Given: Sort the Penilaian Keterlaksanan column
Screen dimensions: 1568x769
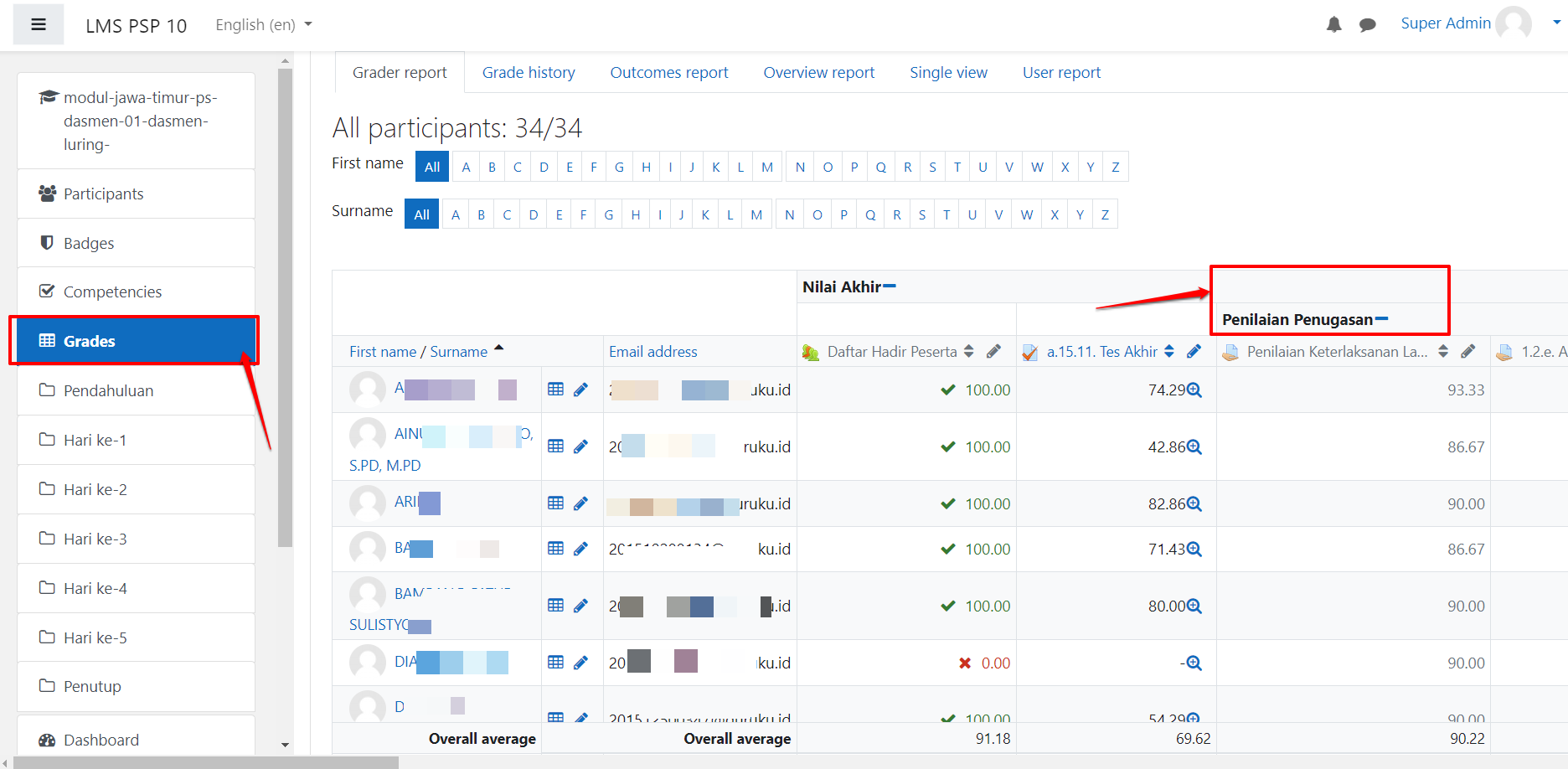Looking at the screenshot, I should [x=1443, y=352].
